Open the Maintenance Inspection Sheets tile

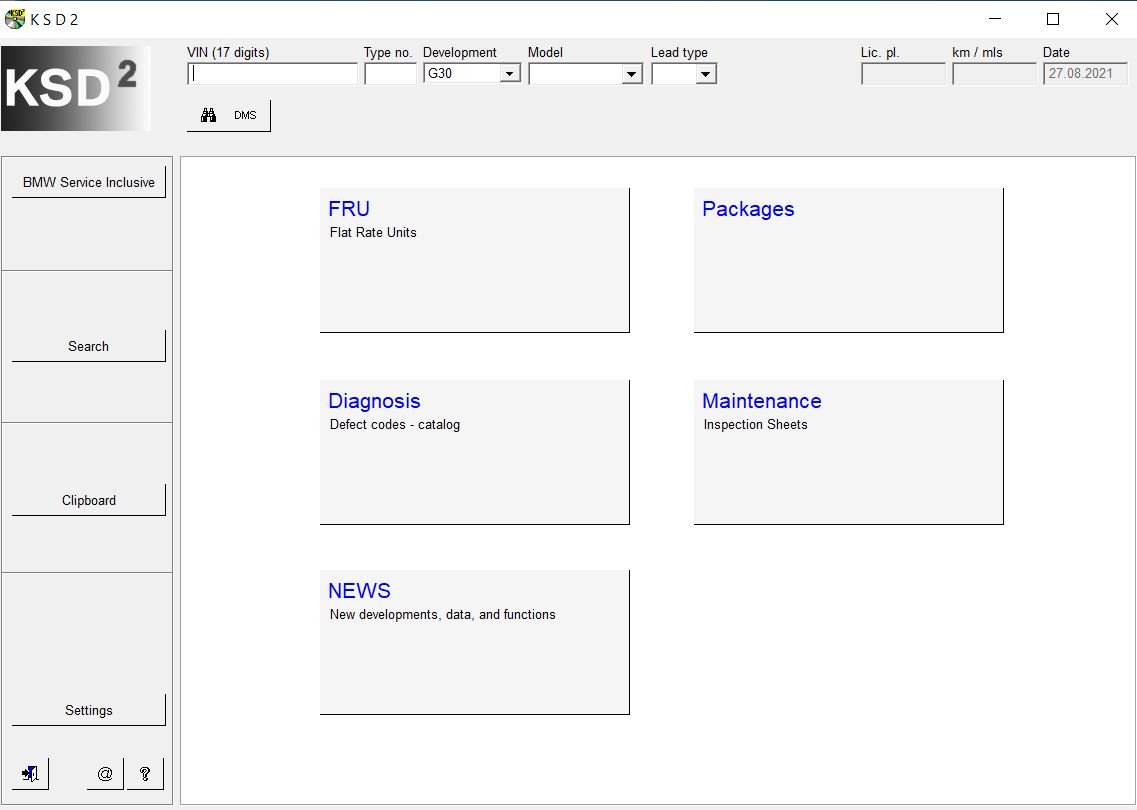point(849,452)
